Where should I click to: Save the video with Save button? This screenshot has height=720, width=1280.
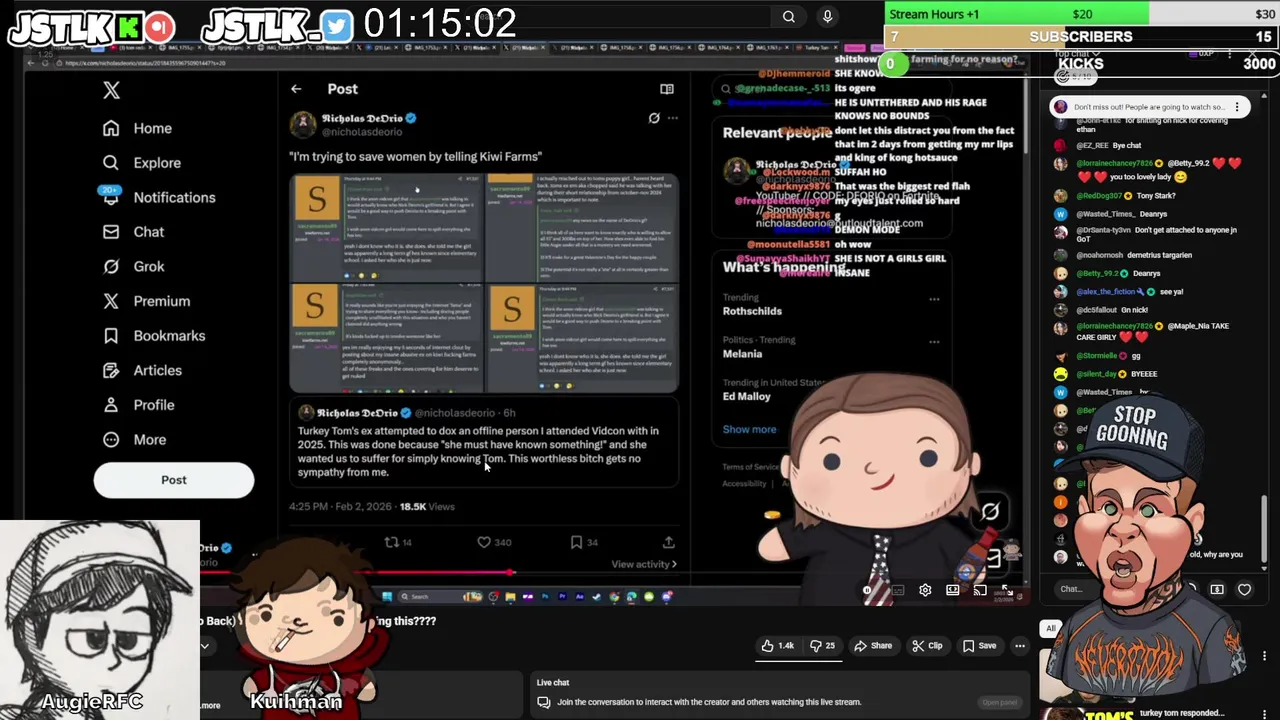pyautogui.click(x=980, y=646)
